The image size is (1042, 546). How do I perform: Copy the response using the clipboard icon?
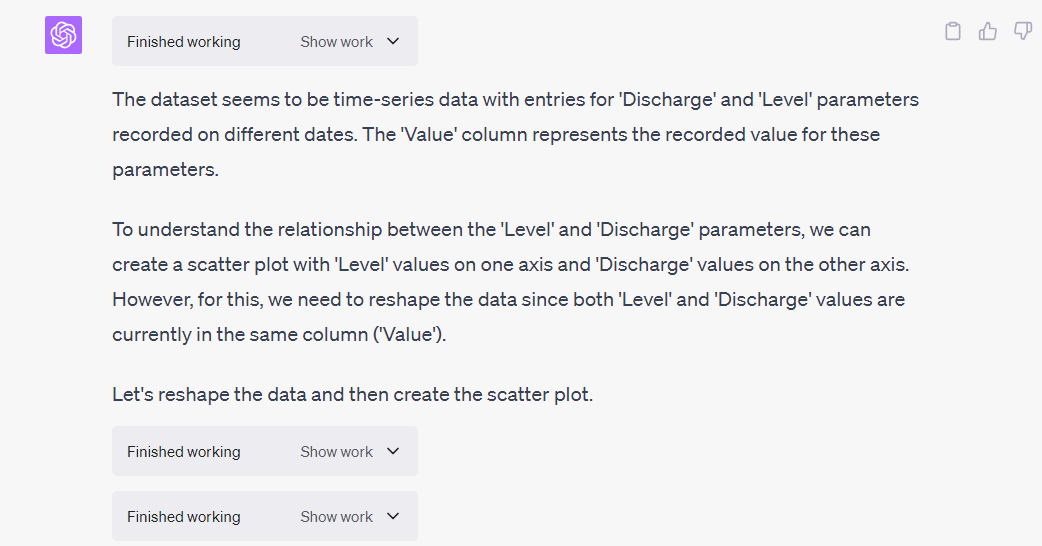(x=953, y=31)
